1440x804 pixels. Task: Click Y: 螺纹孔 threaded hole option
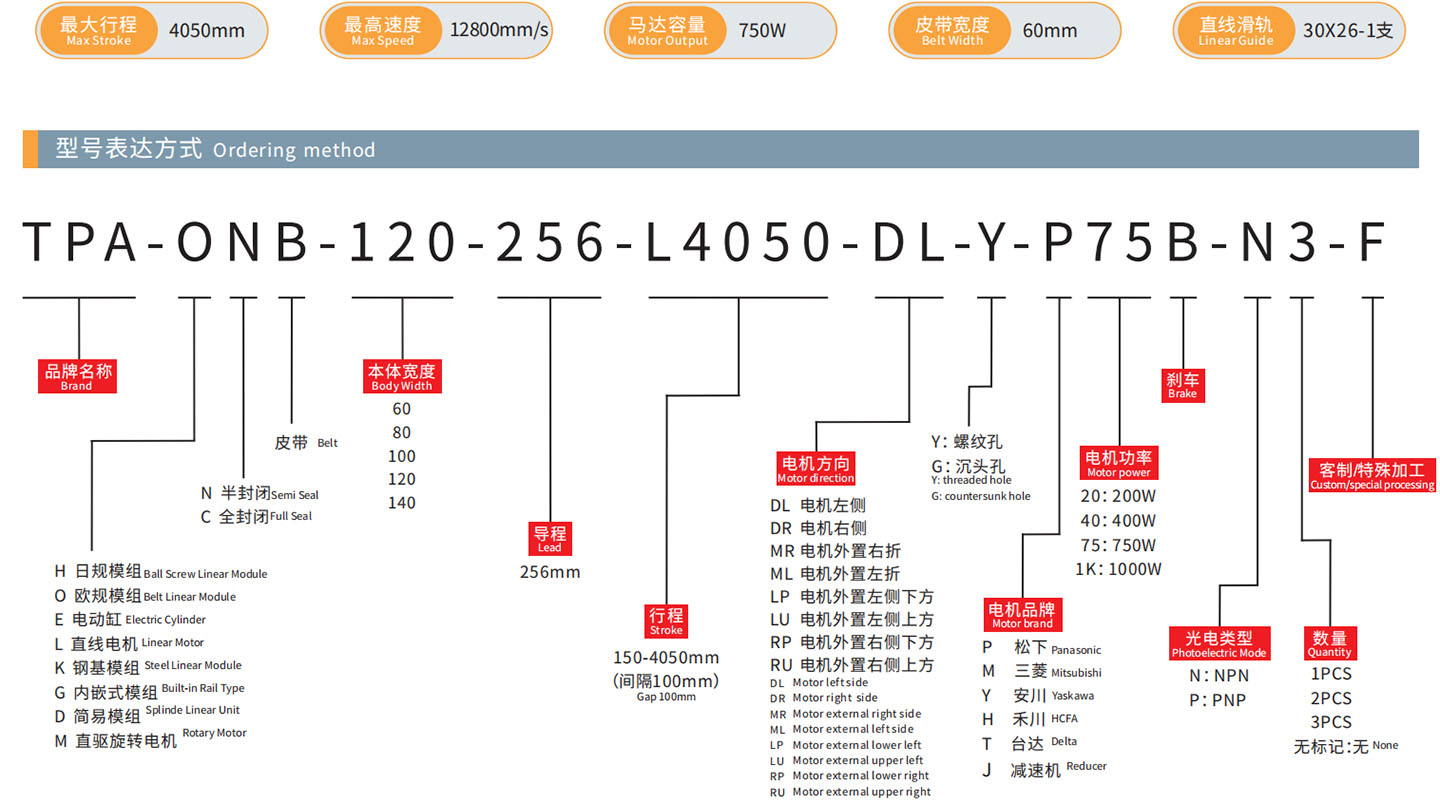point(967,441)
